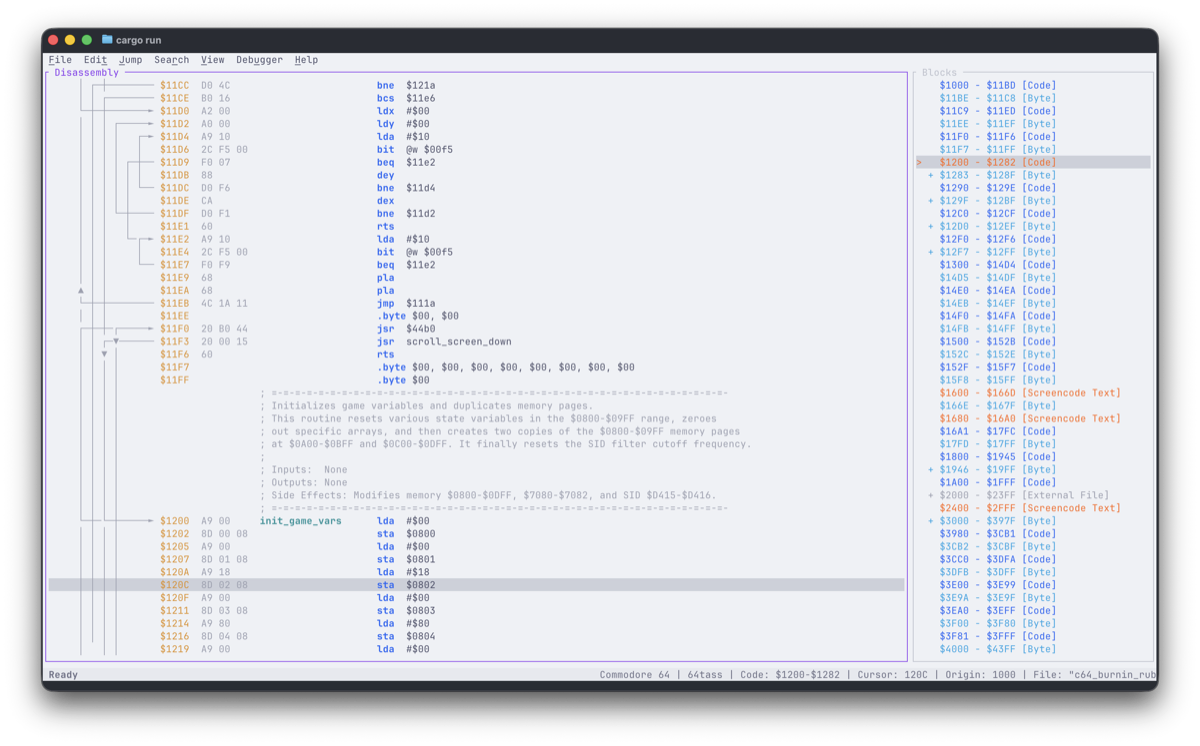Viewport: 1200px width, 746px height.
Task: Click the Disassembly panel title
Action: (86, 73)
